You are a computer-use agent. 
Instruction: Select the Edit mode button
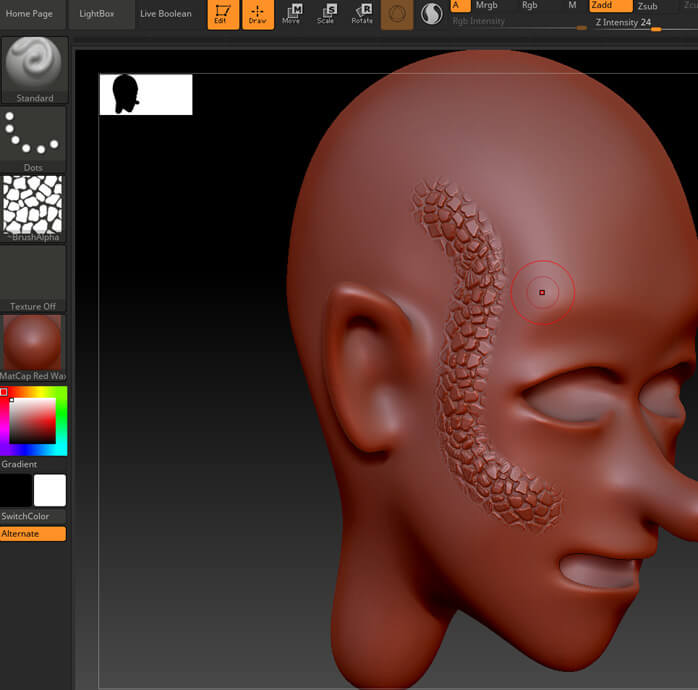[x=223, y=14]
